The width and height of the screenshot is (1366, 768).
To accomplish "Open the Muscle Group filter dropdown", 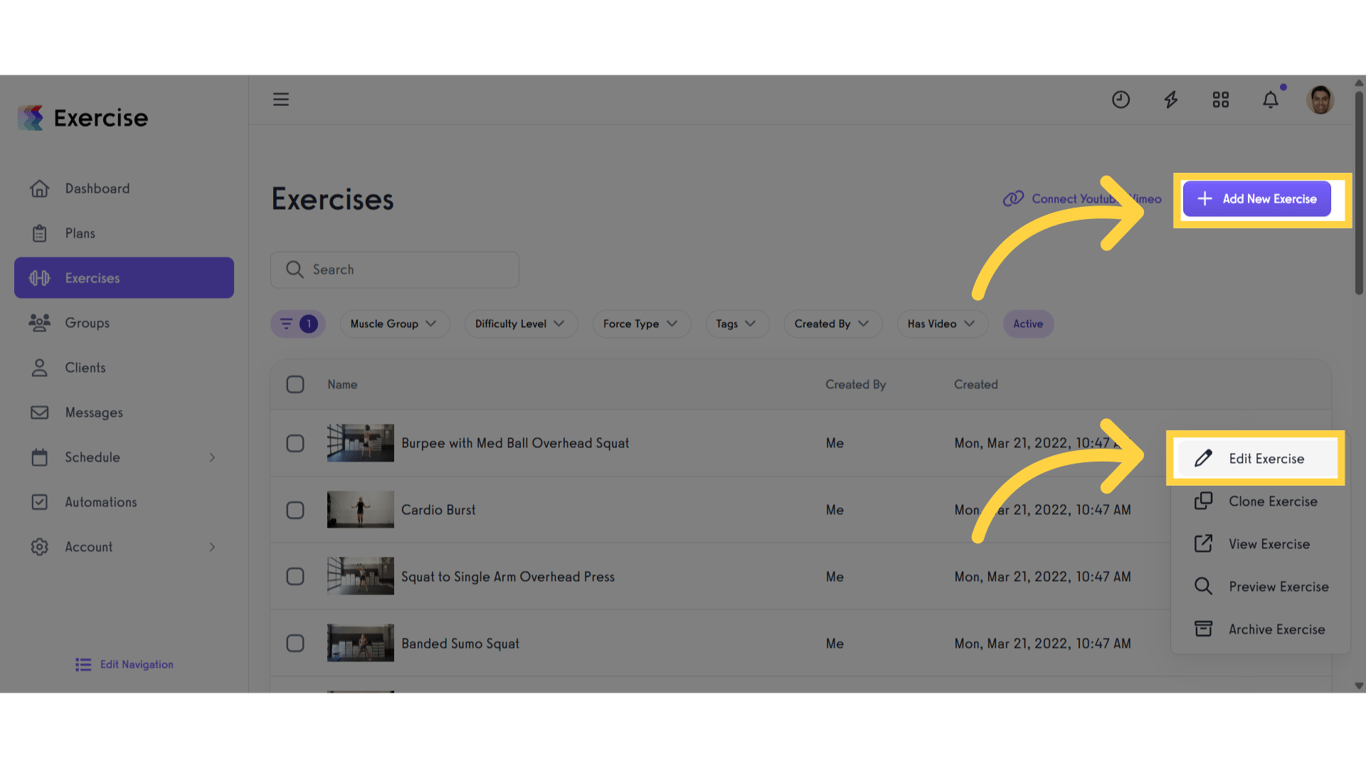I will [394, 324].
